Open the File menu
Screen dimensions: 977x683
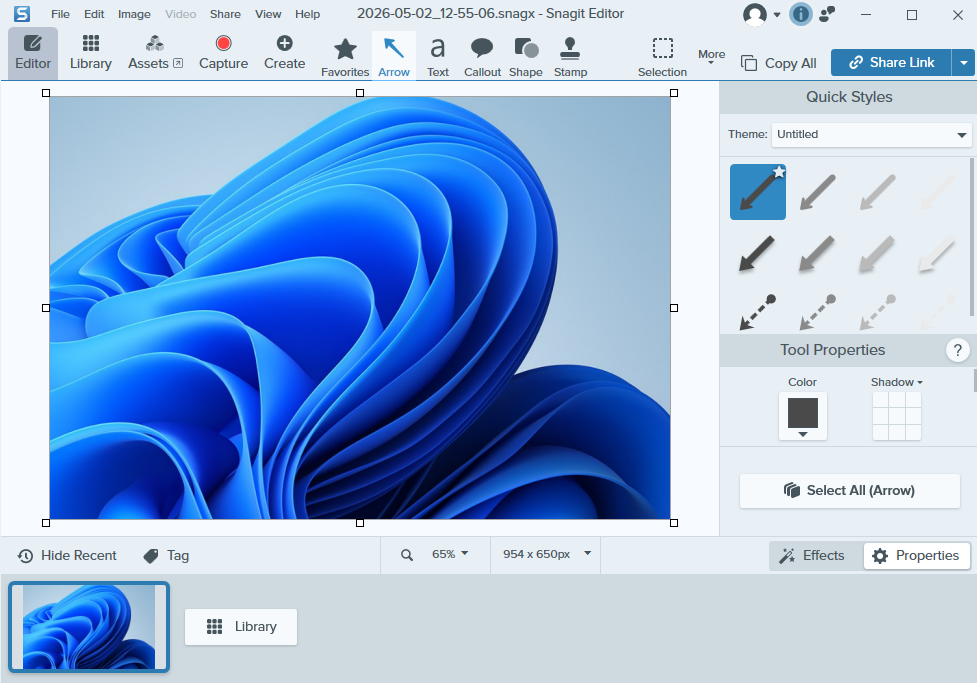point(60,14)
